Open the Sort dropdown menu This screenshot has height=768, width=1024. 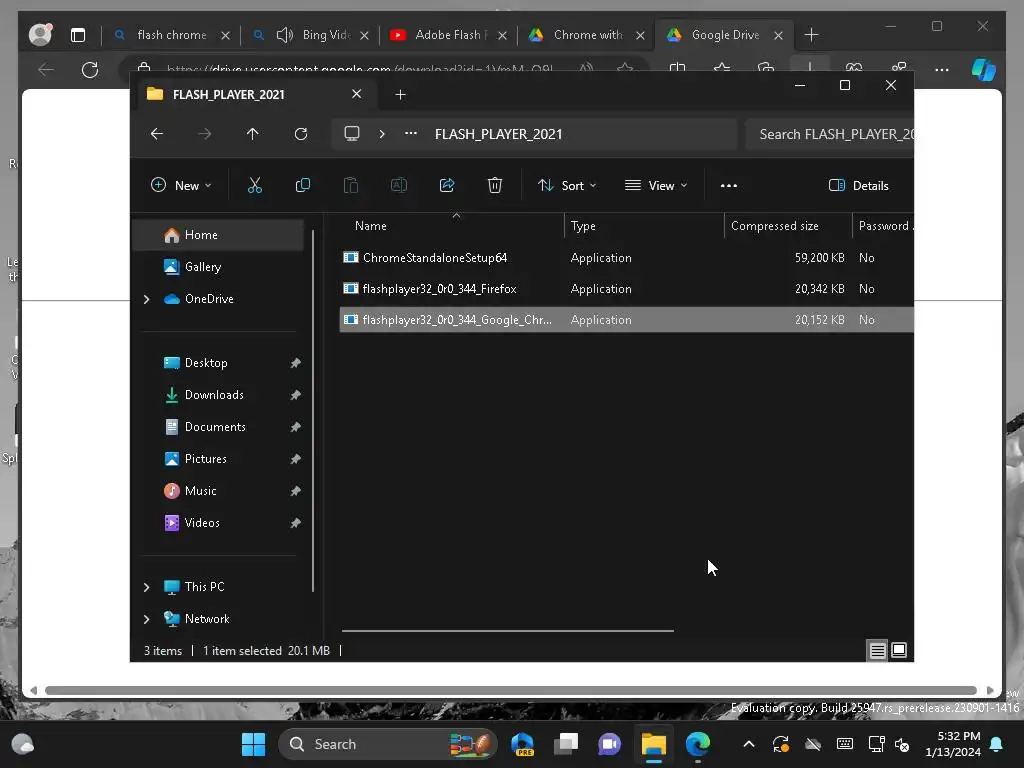568,185
